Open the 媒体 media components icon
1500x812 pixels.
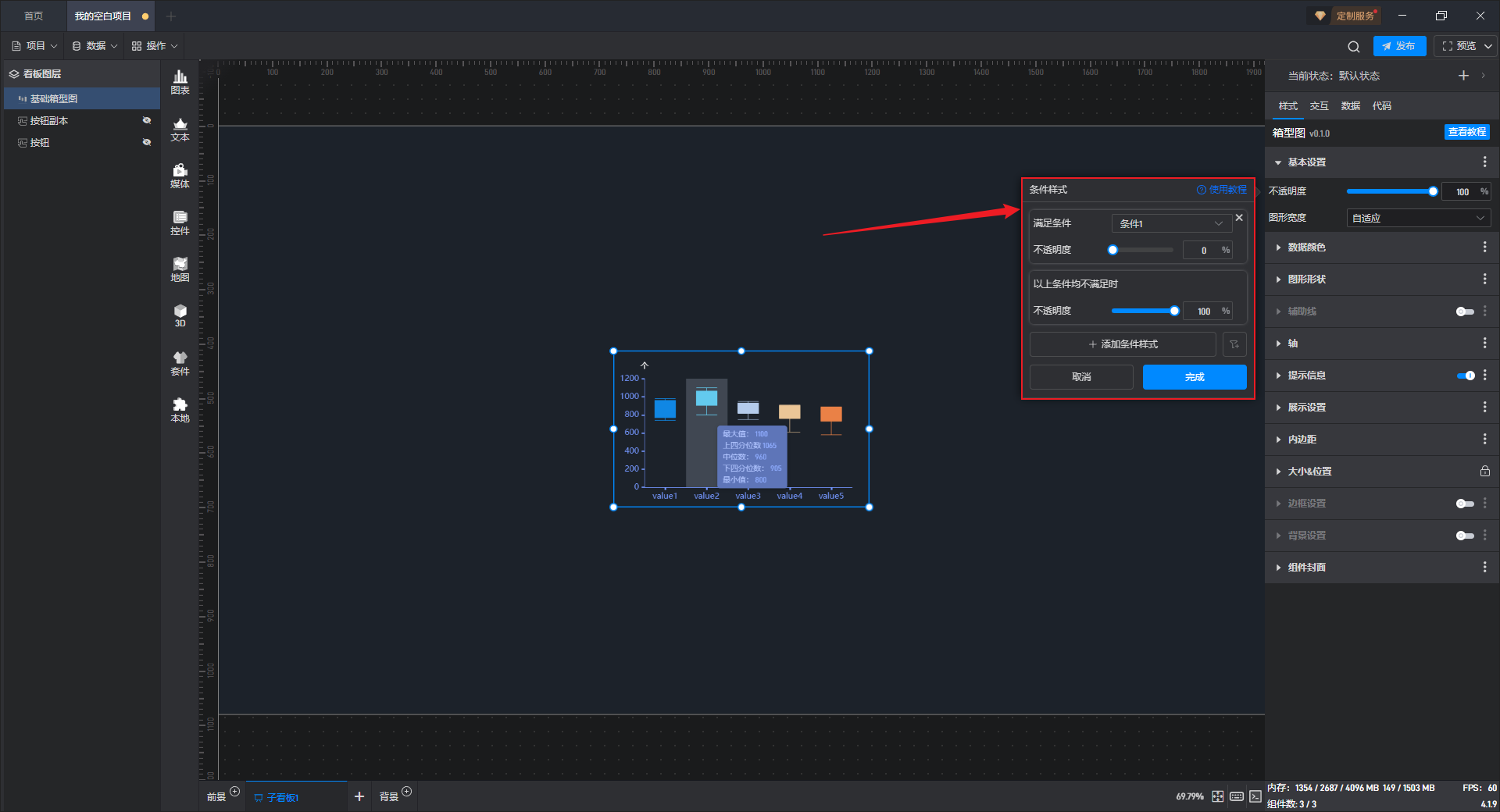click(180, 176)
